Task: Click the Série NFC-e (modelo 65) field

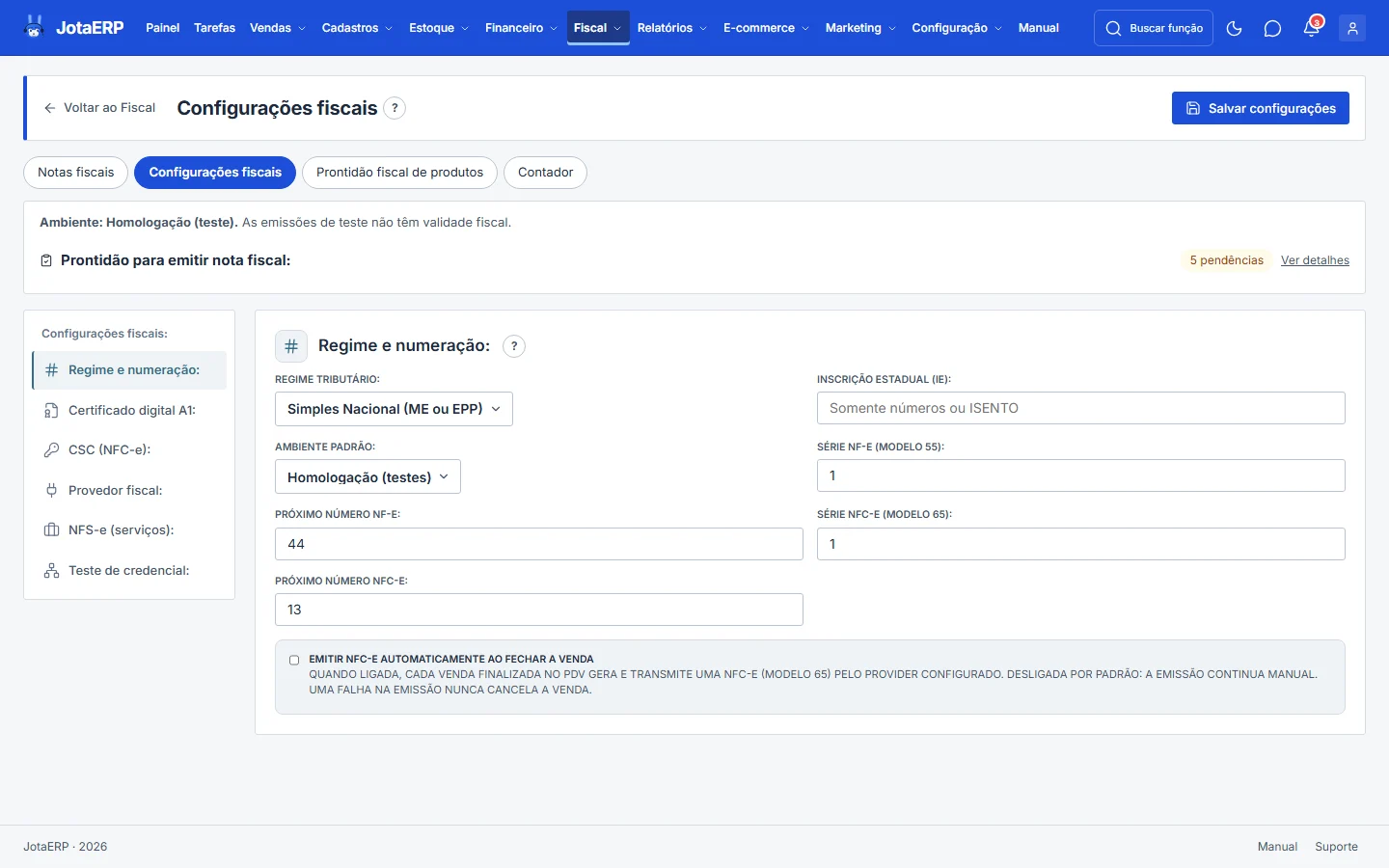Action: 1081,544
